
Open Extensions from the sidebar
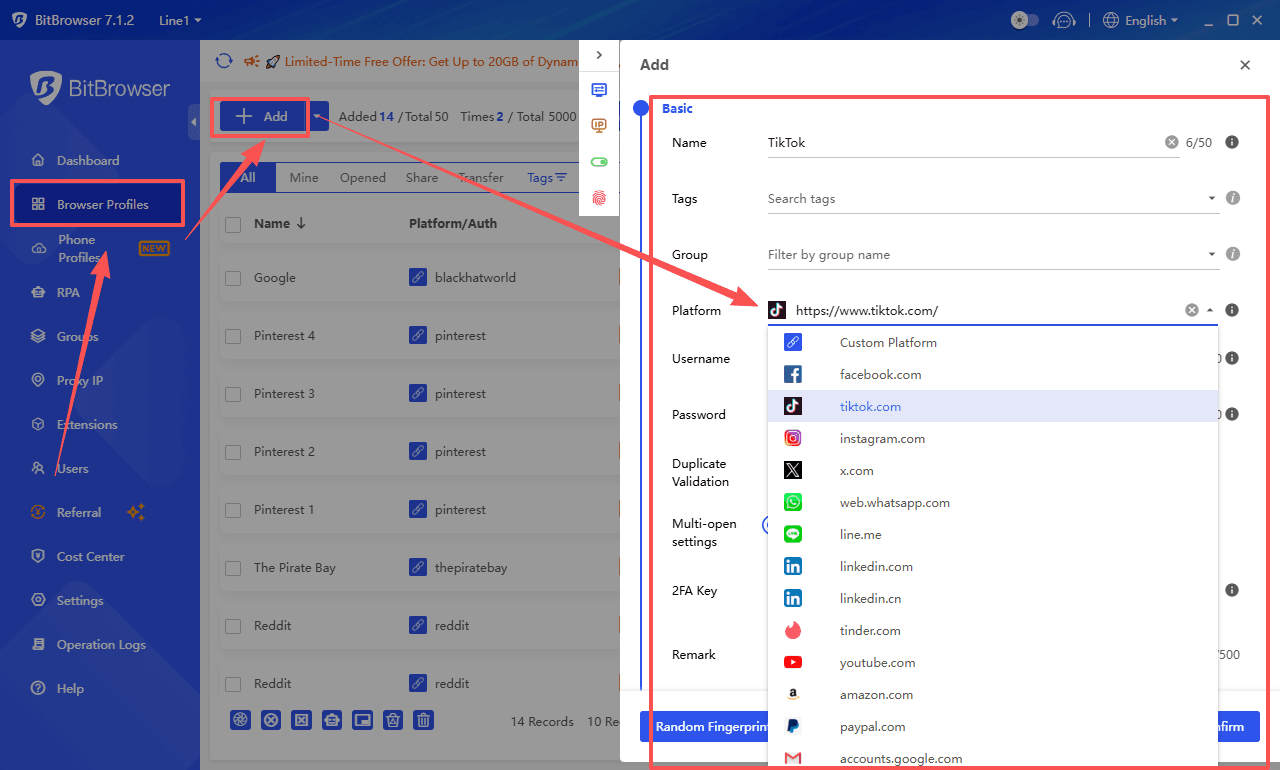click(85, 424)
